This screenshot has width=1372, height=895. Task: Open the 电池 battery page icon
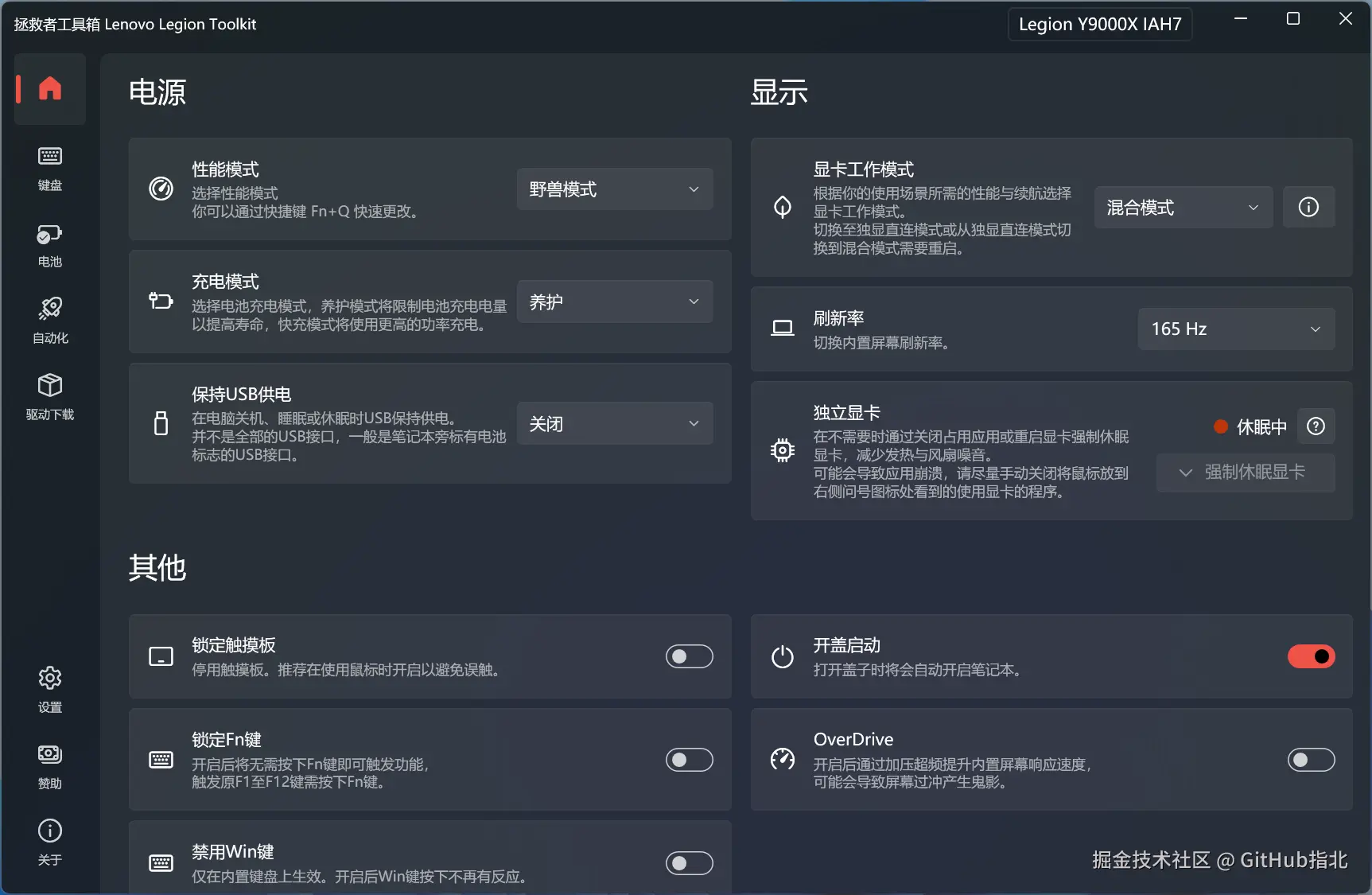pyautogui.click(x=50, y=234)
